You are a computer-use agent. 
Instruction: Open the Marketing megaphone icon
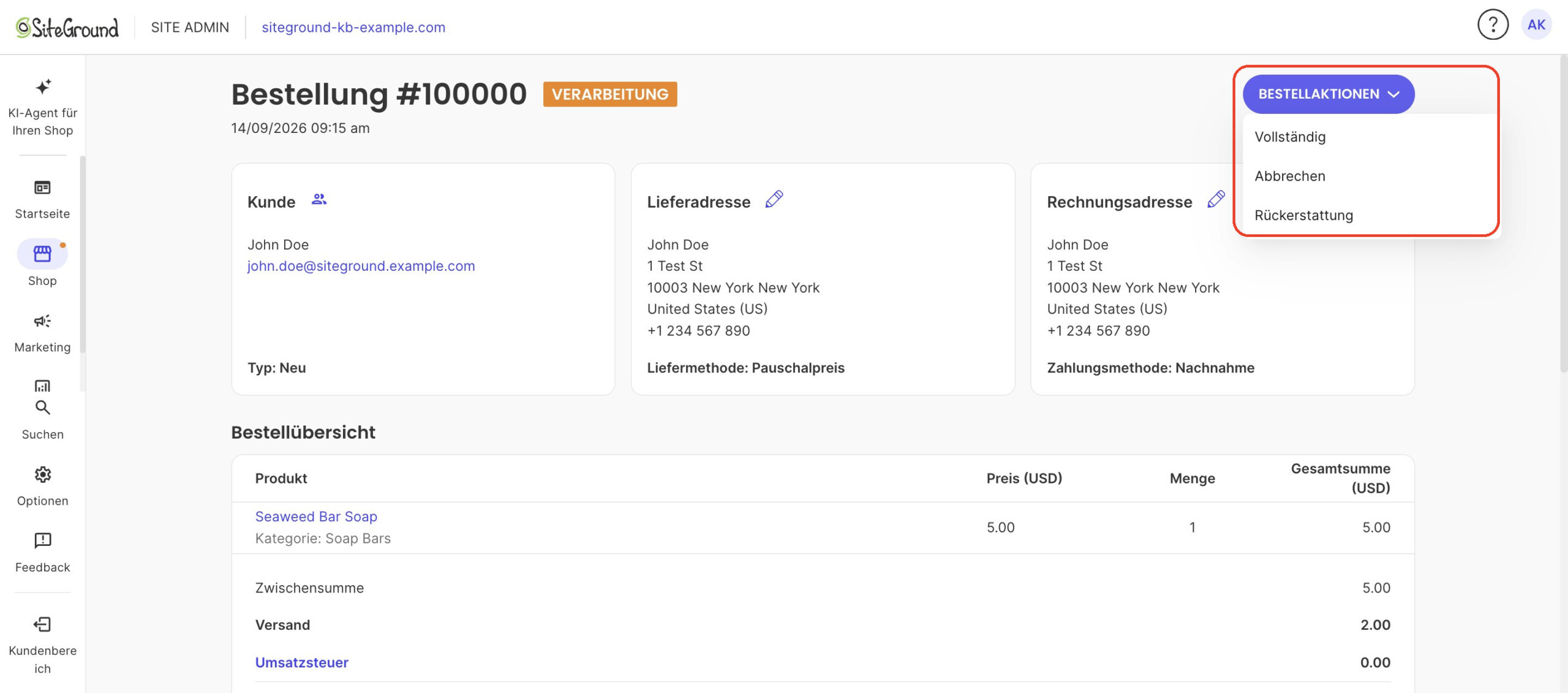point(42,321)
